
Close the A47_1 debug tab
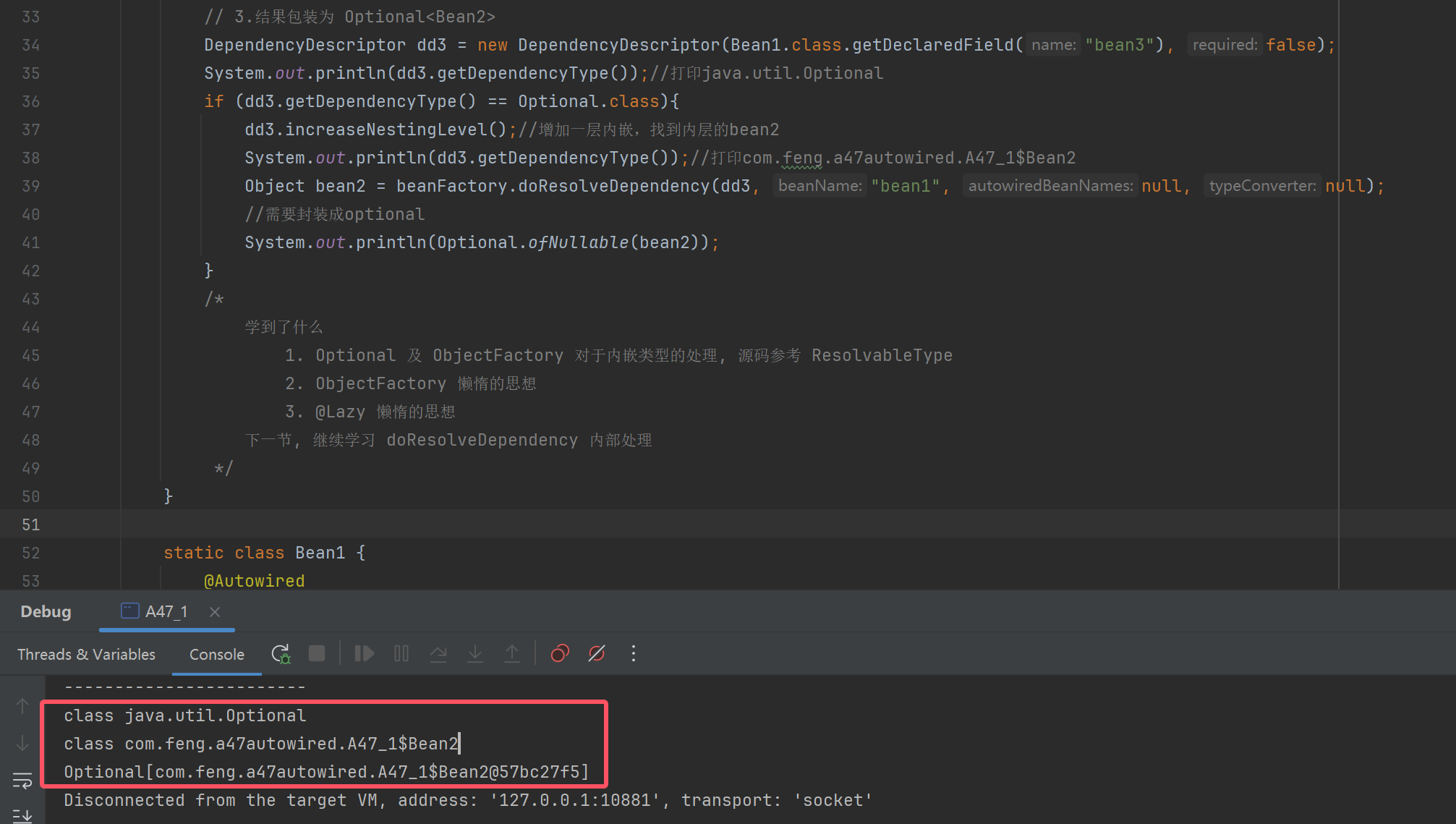pos(215,612)
